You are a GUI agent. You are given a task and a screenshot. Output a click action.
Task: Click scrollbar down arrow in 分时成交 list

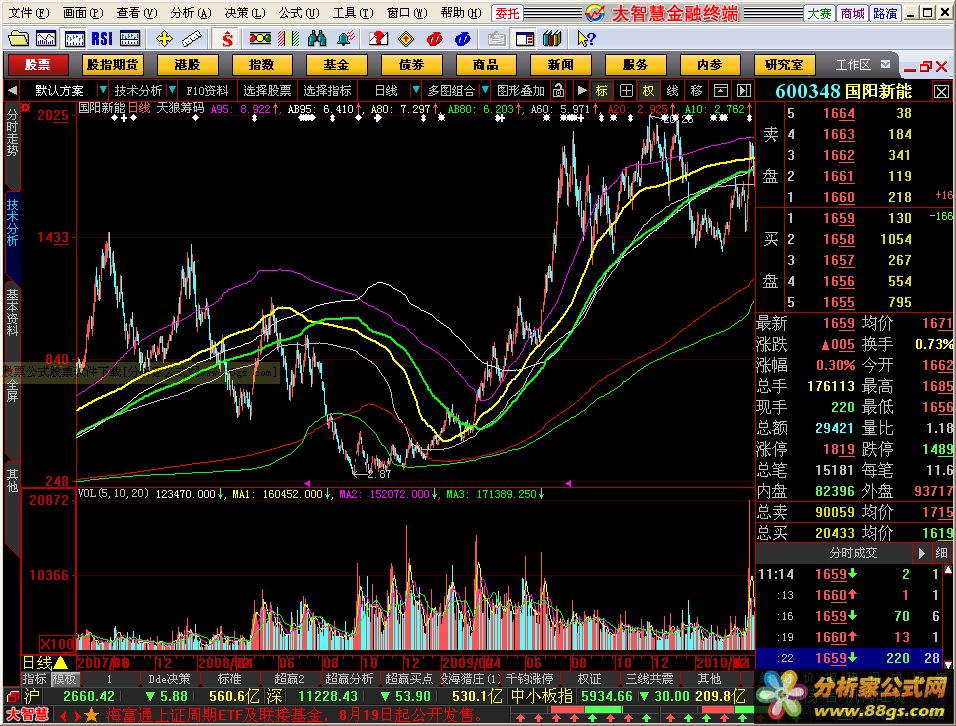(948, 664)
